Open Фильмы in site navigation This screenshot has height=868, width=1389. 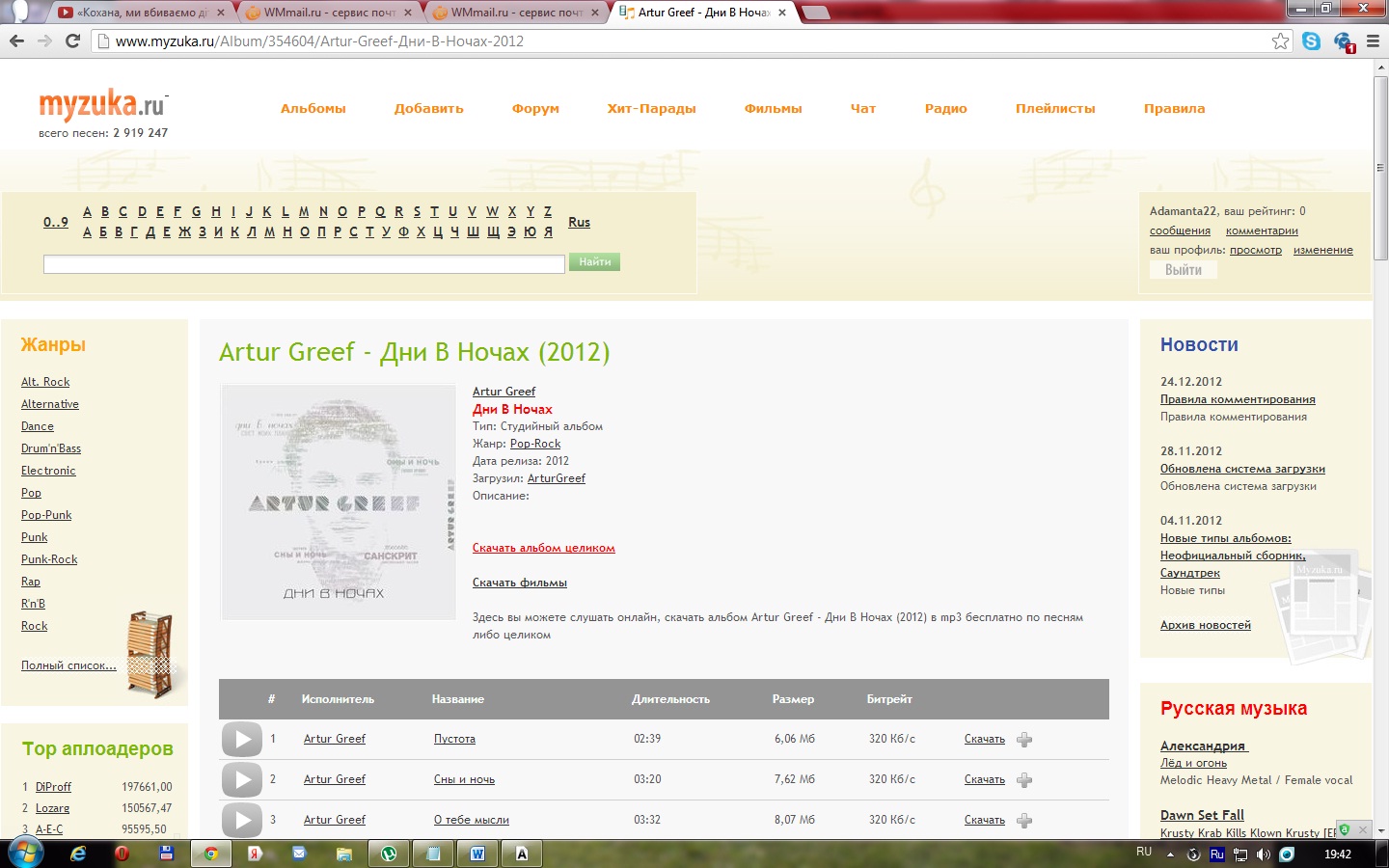point(774,109)
